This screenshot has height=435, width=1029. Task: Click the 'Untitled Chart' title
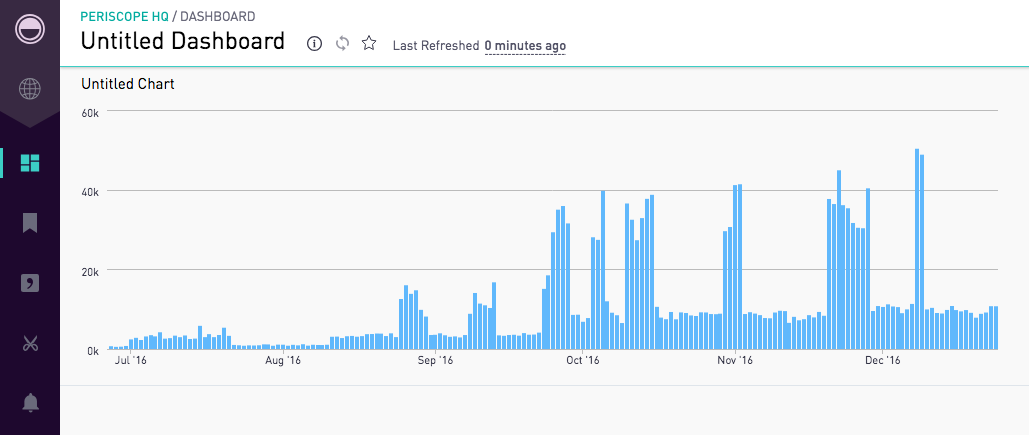128,84
